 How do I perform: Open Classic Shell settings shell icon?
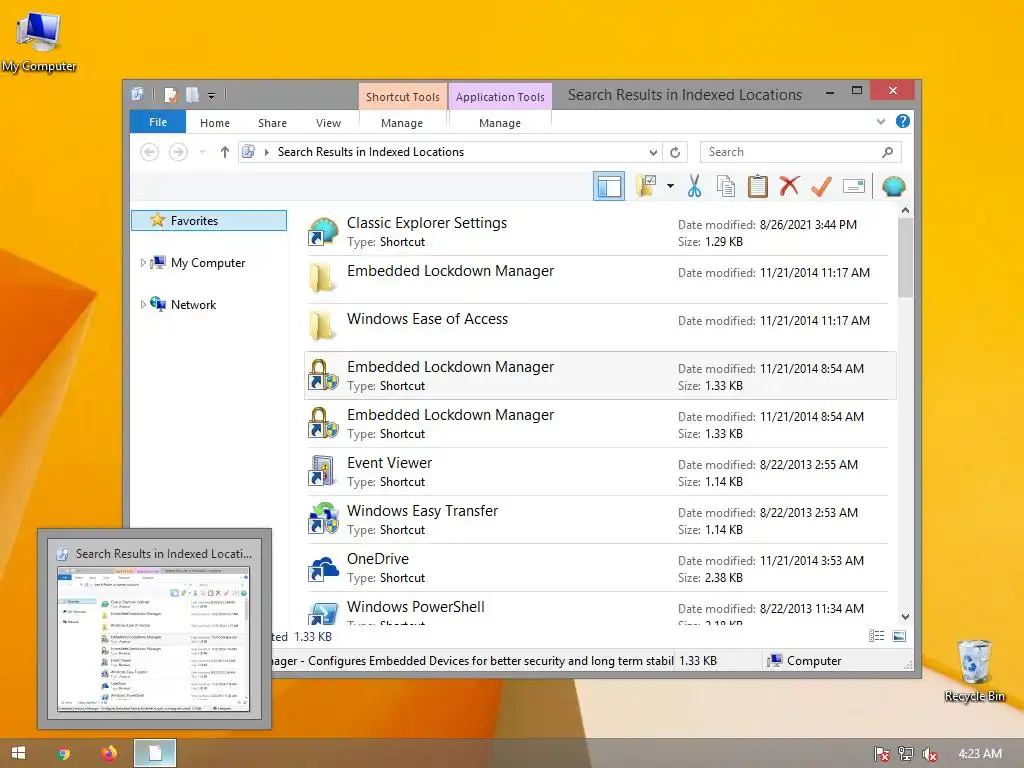[893, 187]
